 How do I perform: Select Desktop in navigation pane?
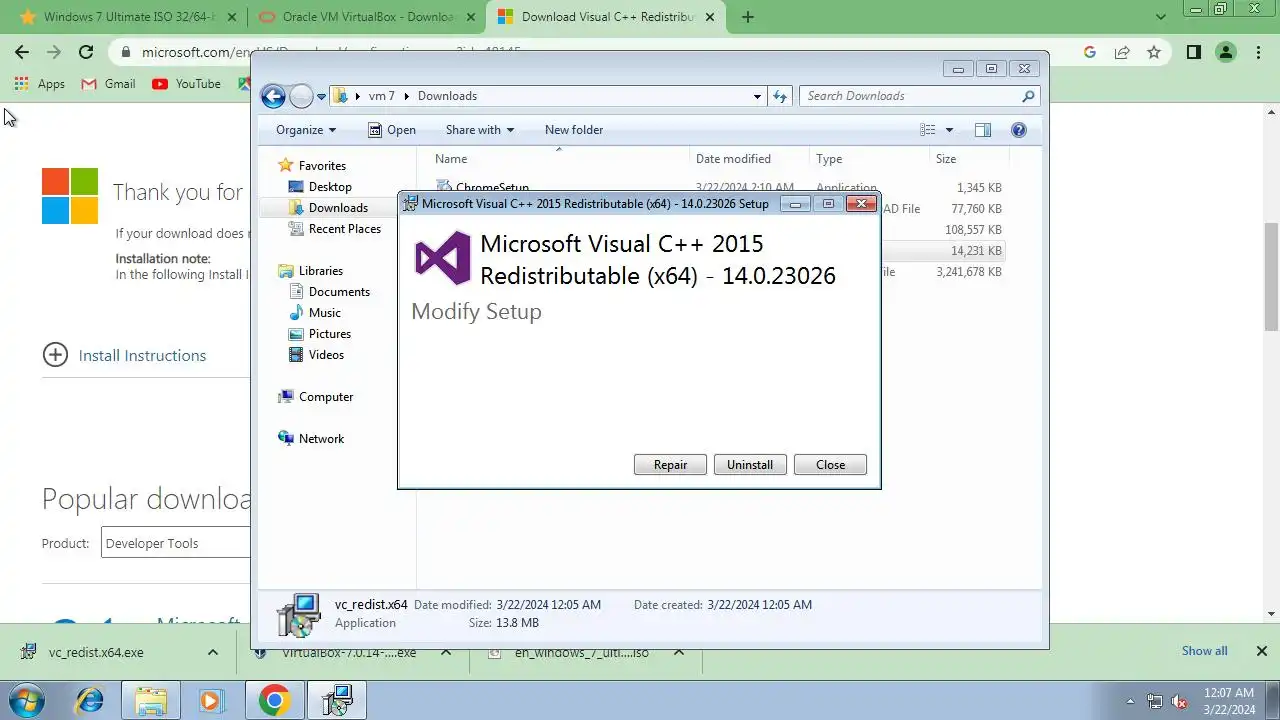pos(330,187)
